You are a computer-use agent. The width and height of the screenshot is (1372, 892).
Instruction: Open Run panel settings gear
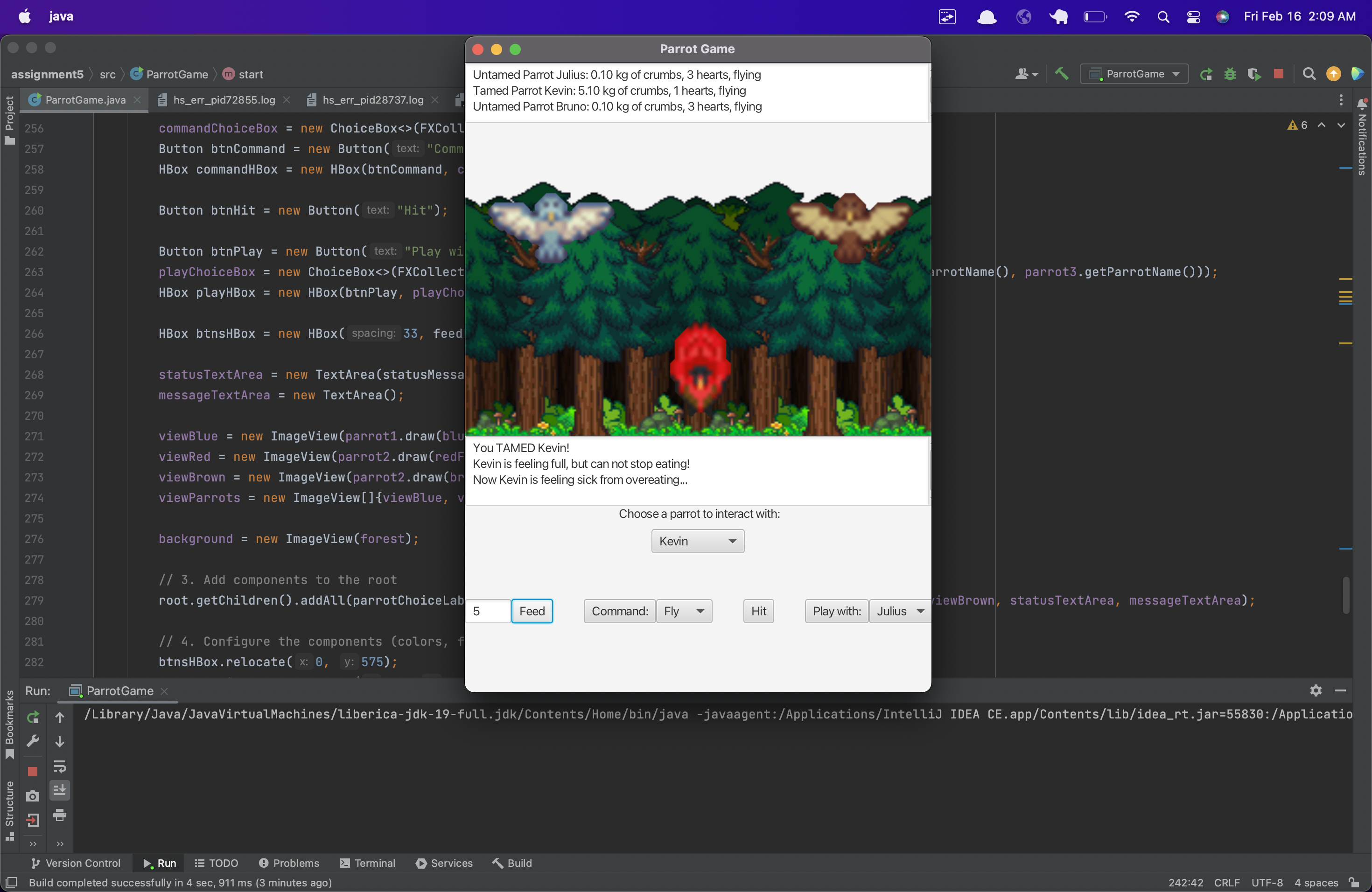coord(1316,690)
